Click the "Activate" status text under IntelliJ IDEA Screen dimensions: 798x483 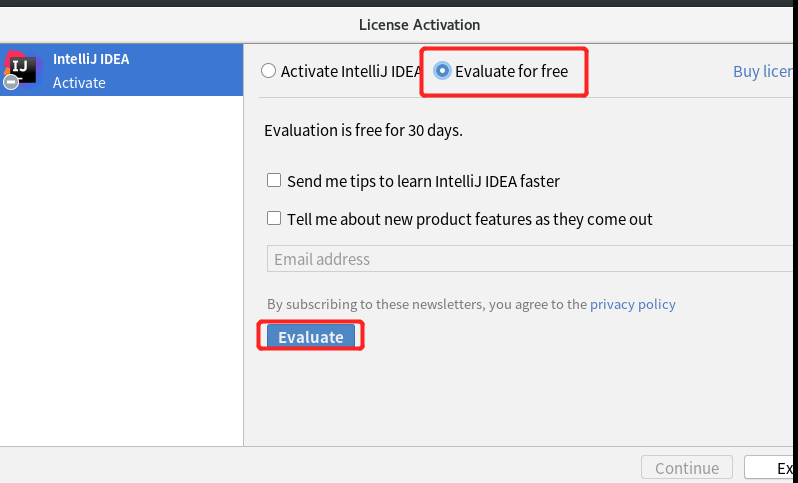(79, 83)
